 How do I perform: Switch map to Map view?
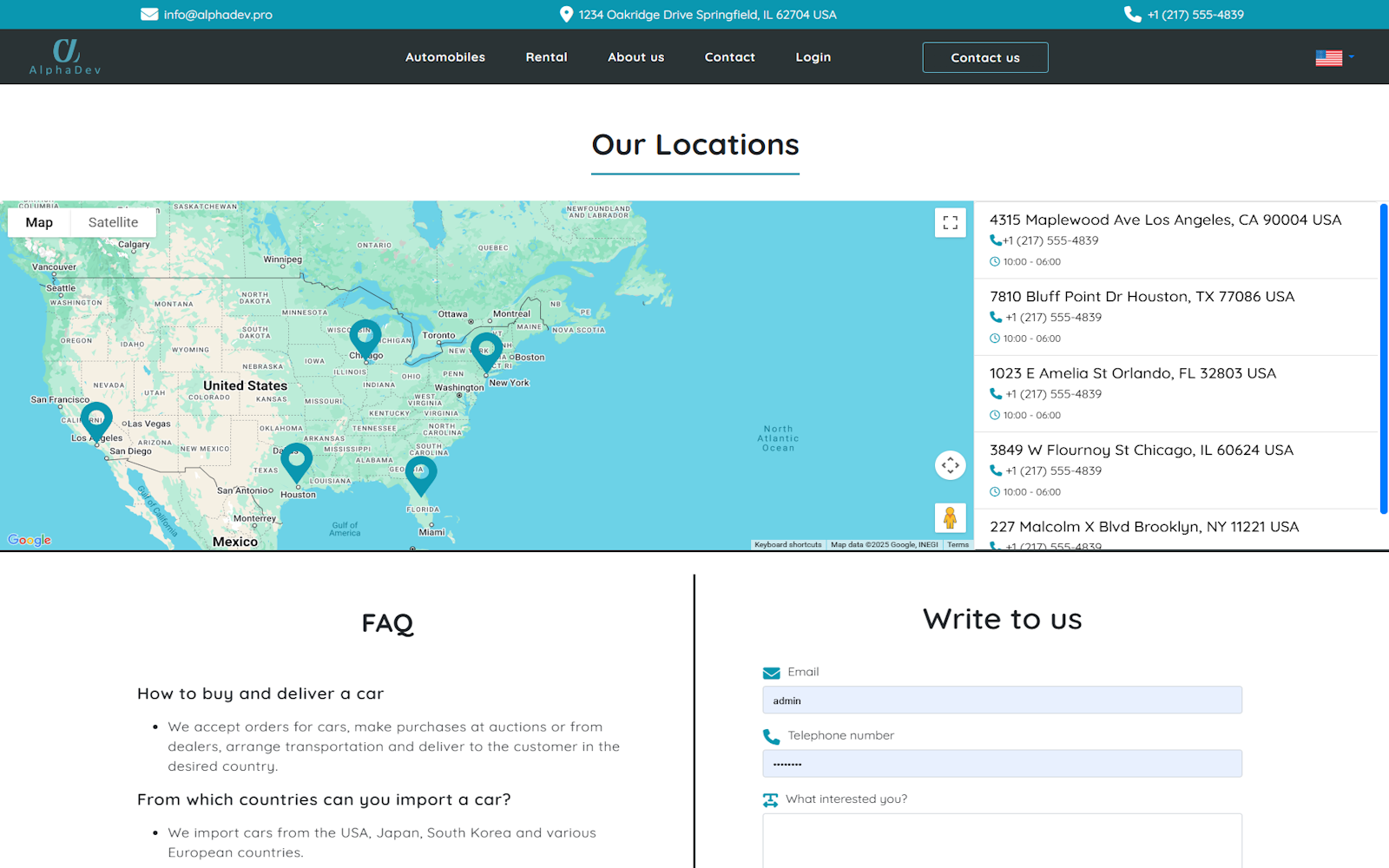[39, 222]
